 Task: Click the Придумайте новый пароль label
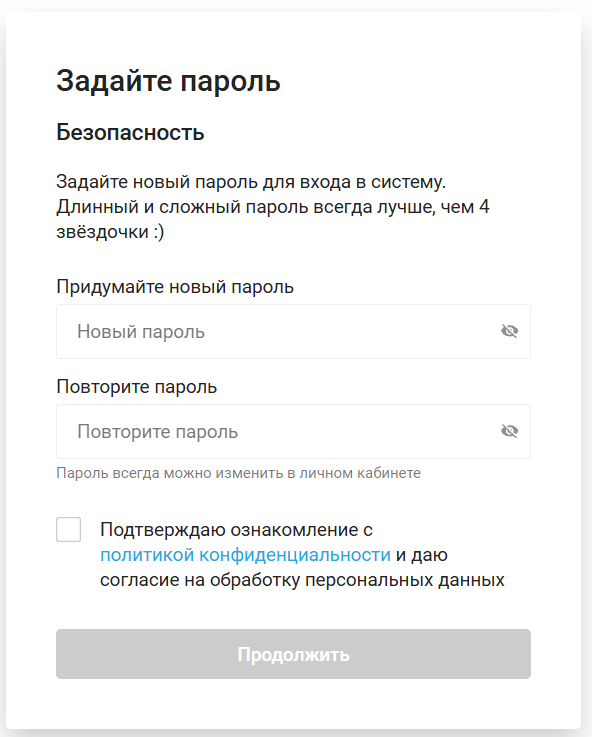tap(175, 287)
